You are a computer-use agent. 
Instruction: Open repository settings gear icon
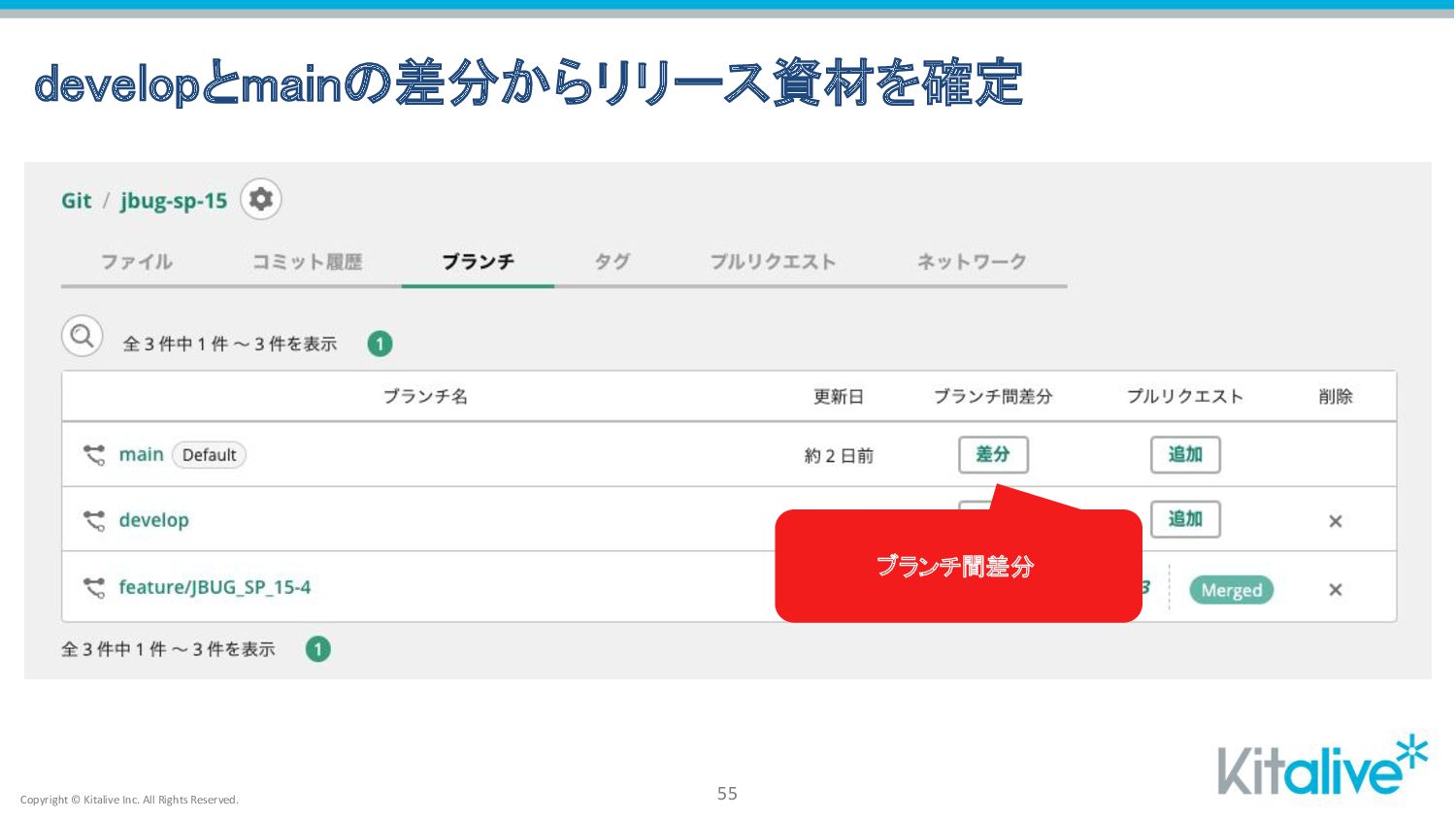coord(261,199)
